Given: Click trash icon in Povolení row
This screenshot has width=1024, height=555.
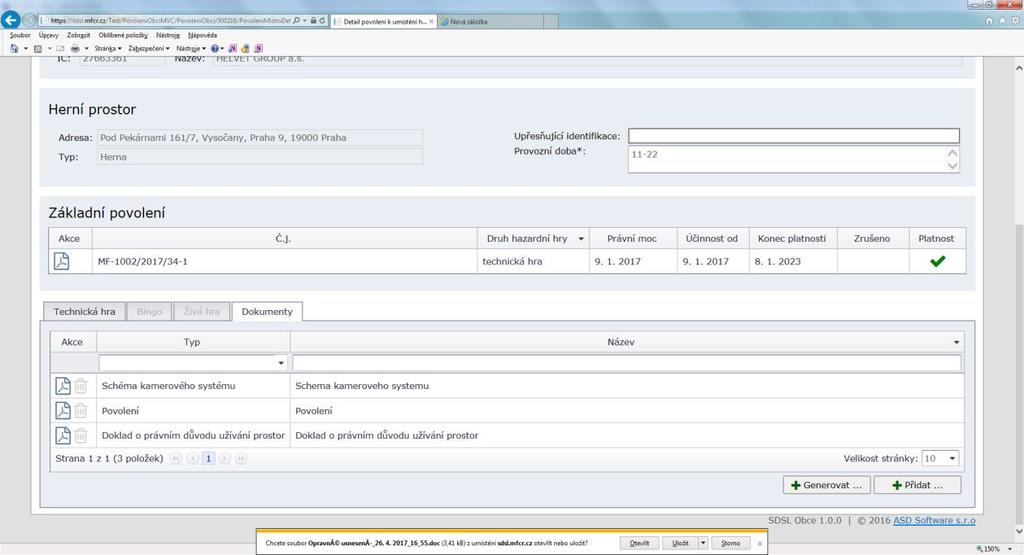Looking at the screenshot, I should (x=80, y=411).
